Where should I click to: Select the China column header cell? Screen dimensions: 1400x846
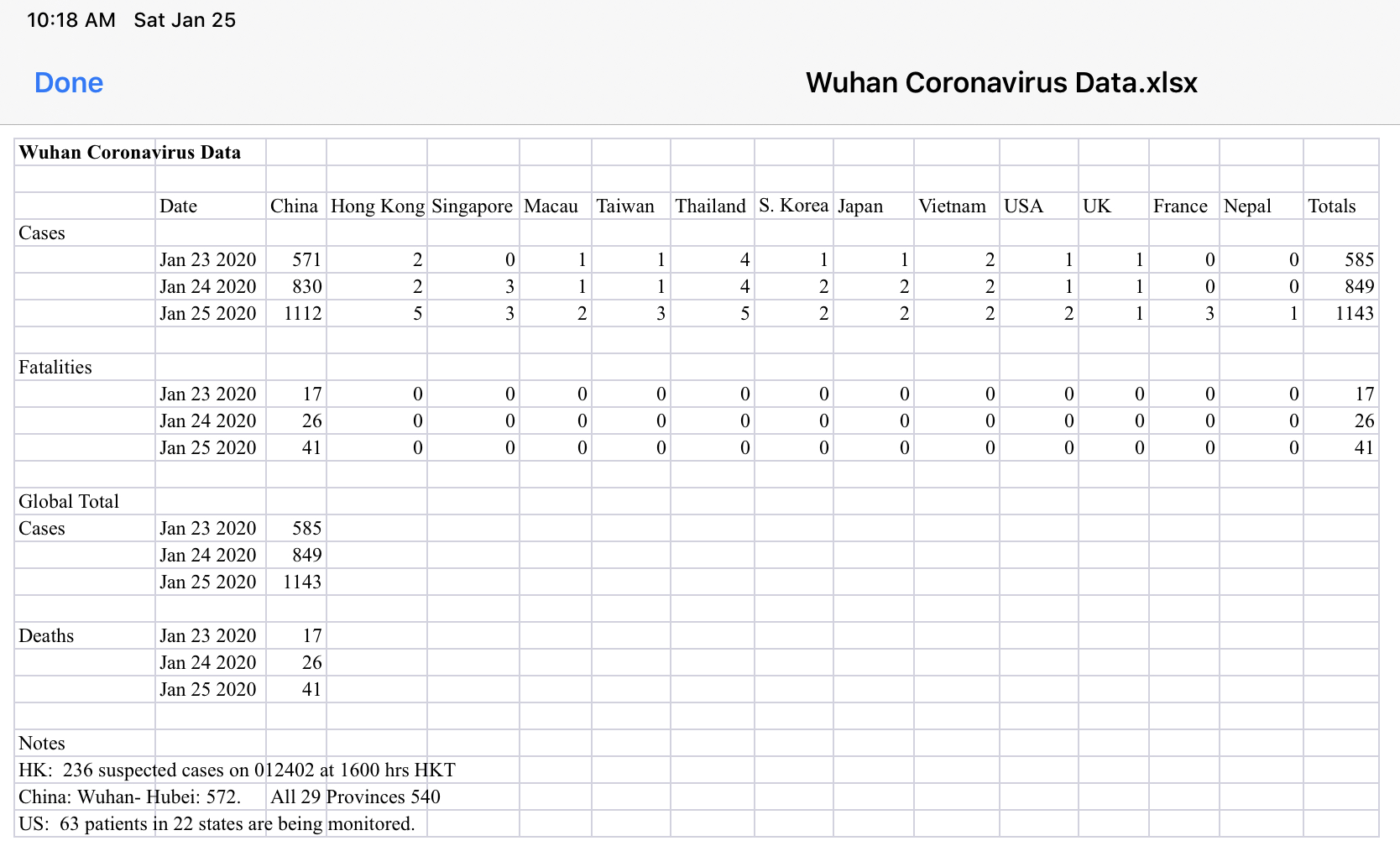click(295, 206)
